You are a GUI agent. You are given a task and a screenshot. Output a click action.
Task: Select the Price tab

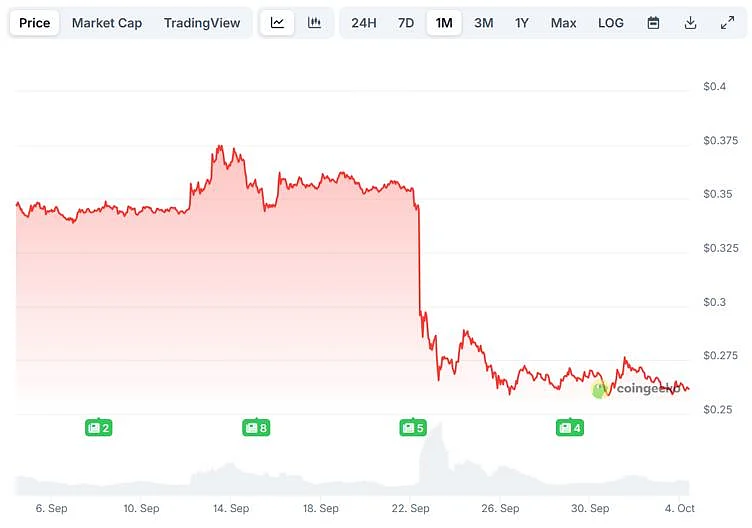click(35, 23)
